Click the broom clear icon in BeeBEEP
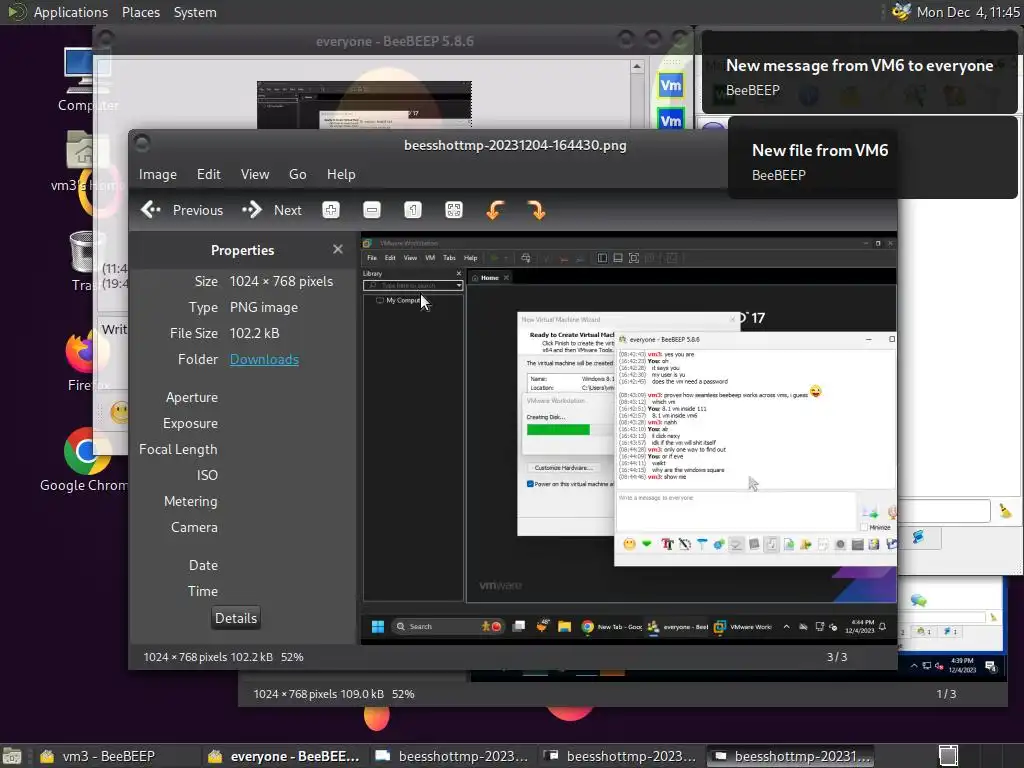The width and height of the screenshot is (1024, 768). pos(1005,511)
